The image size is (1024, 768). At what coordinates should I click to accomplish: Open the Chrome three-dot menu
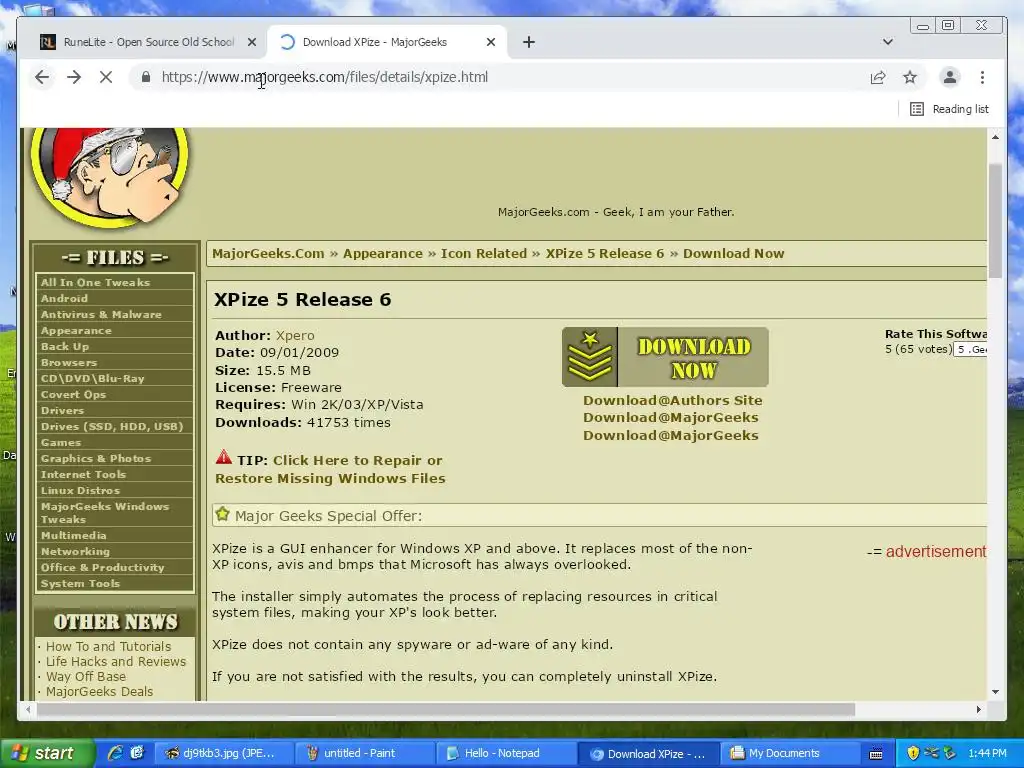[x=982, y=77]
